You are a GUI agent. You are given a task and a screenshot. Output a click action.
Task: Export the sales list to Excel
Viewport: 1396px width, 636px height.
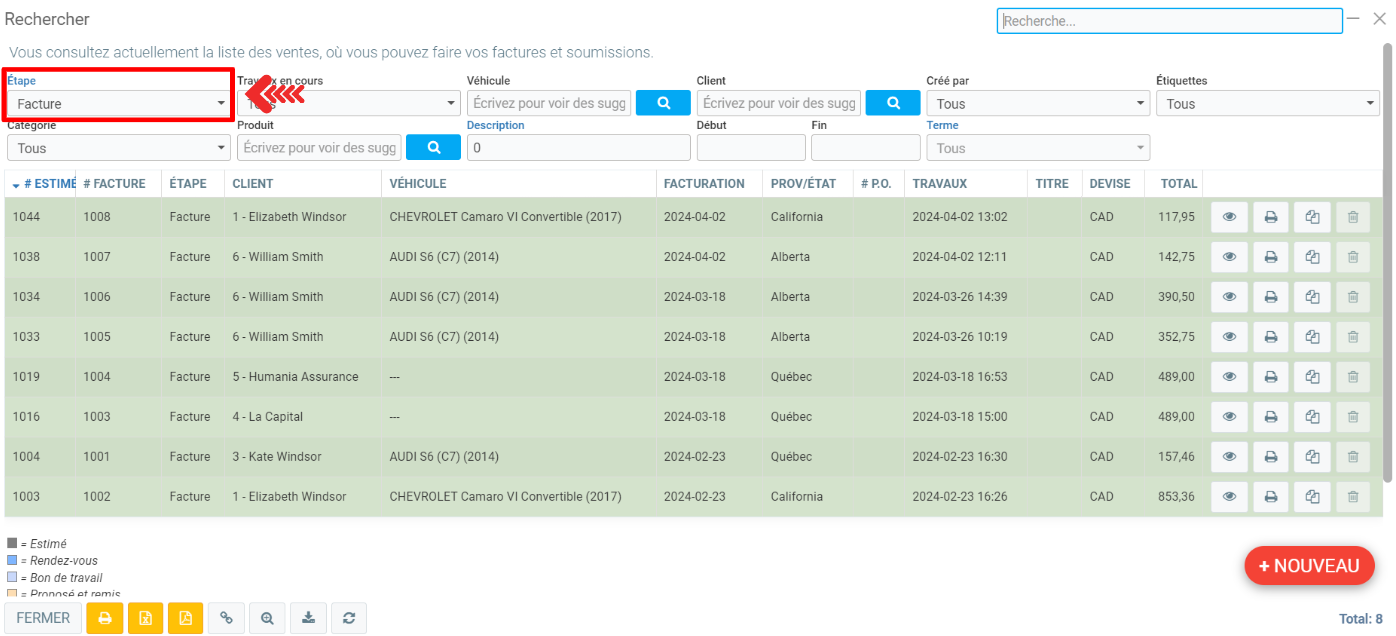(145, 618)
